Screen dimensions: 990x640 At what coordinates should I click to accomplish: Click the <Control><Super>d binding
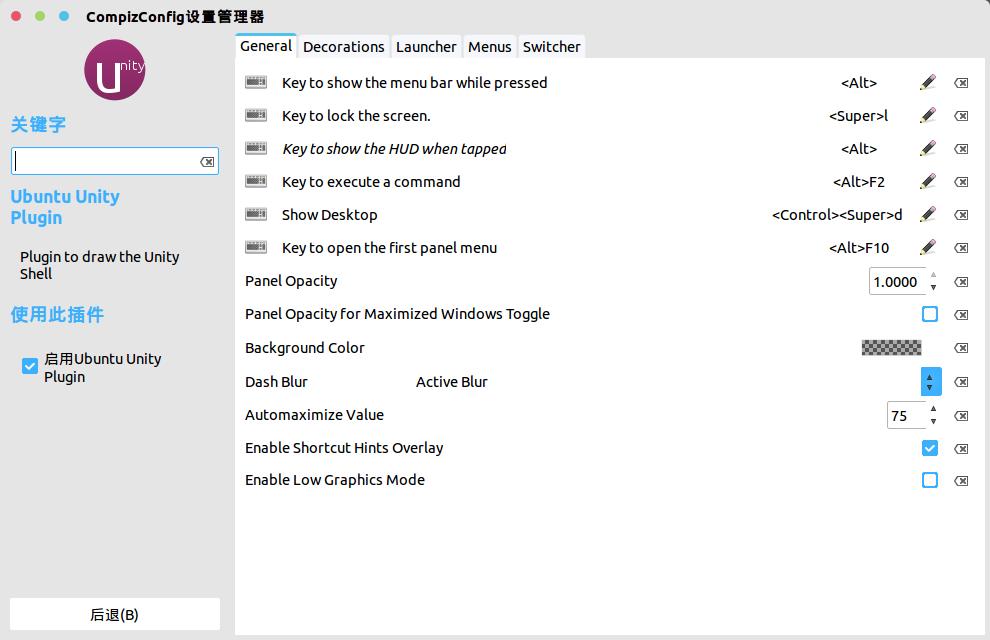click(x=837, y=215)
